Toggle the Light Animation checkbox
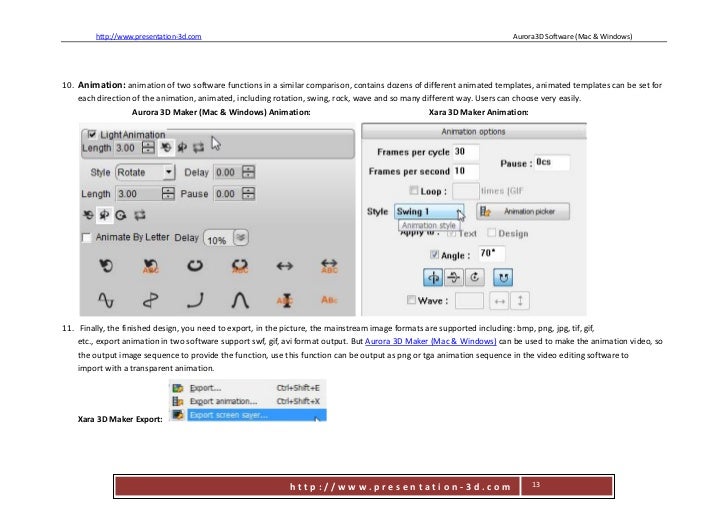 [92, 134]
